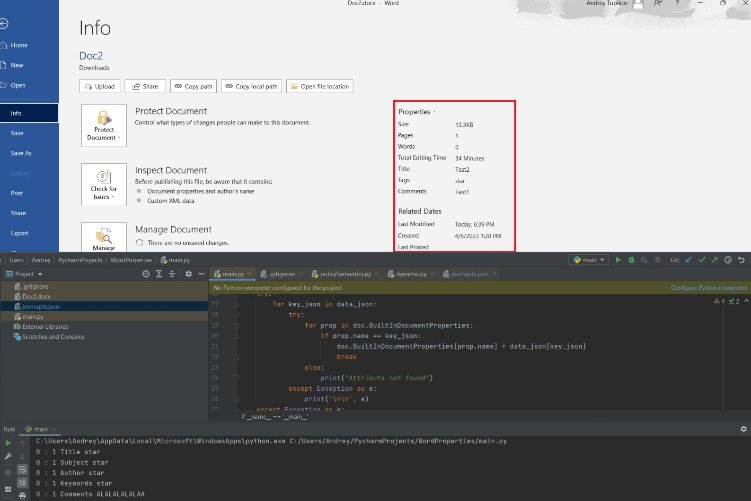Click the Word account user picture icon
The image size is (751, 501).
638,4
